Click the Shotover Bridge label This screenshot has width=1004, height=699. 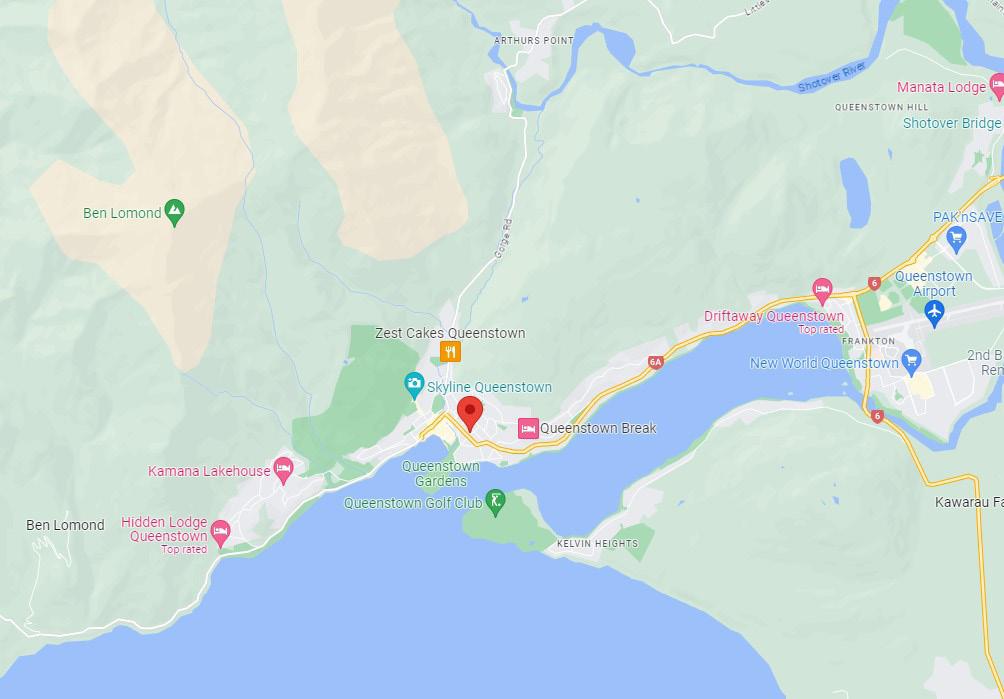[952, 123]
